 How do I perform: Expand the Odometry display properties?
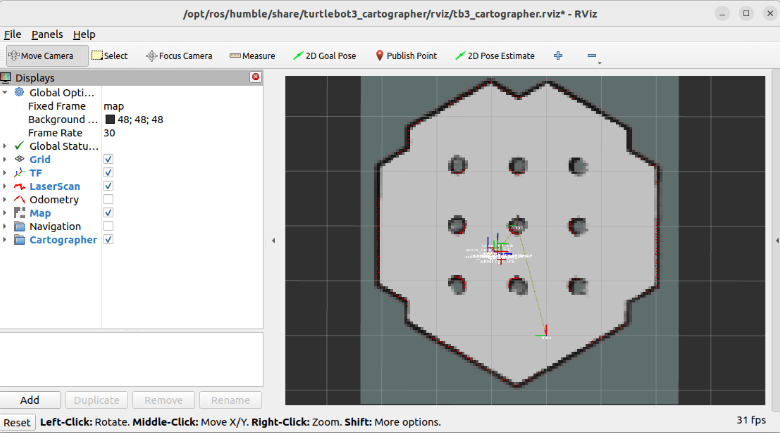click(x=5, y=200)
